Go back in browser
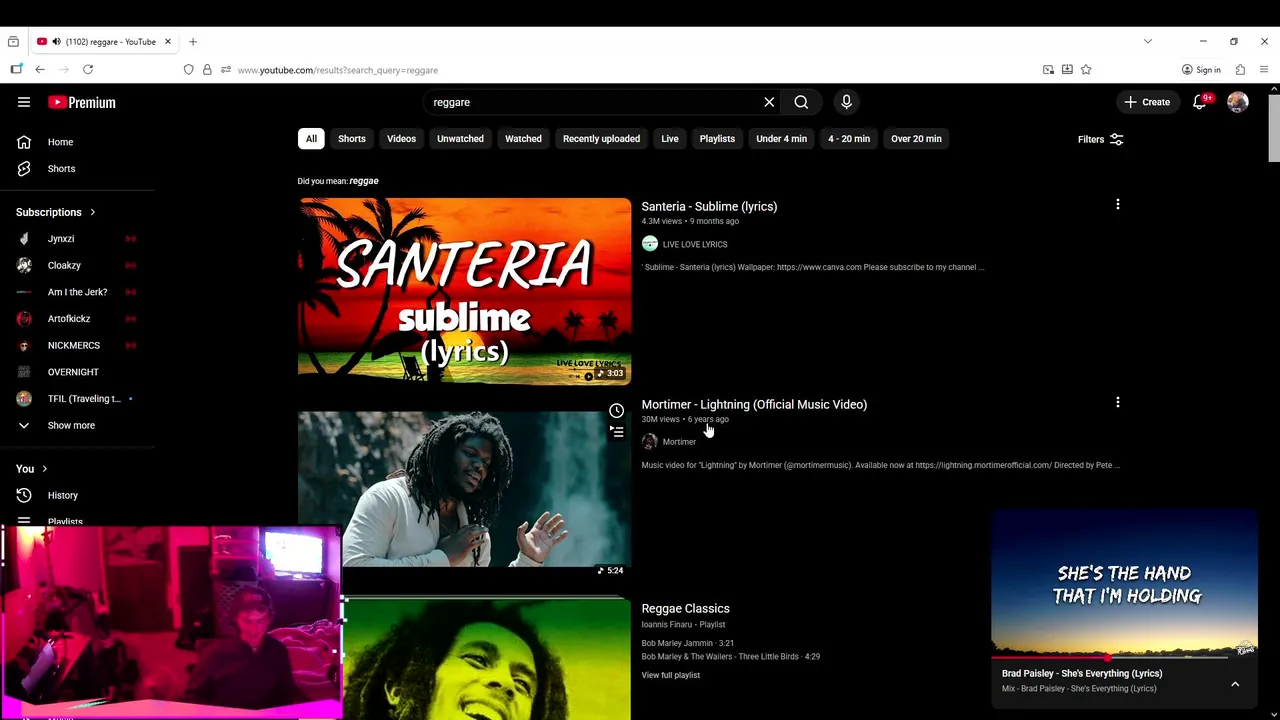Screen dimensions: 1280x720 click(x=40, y=70)
